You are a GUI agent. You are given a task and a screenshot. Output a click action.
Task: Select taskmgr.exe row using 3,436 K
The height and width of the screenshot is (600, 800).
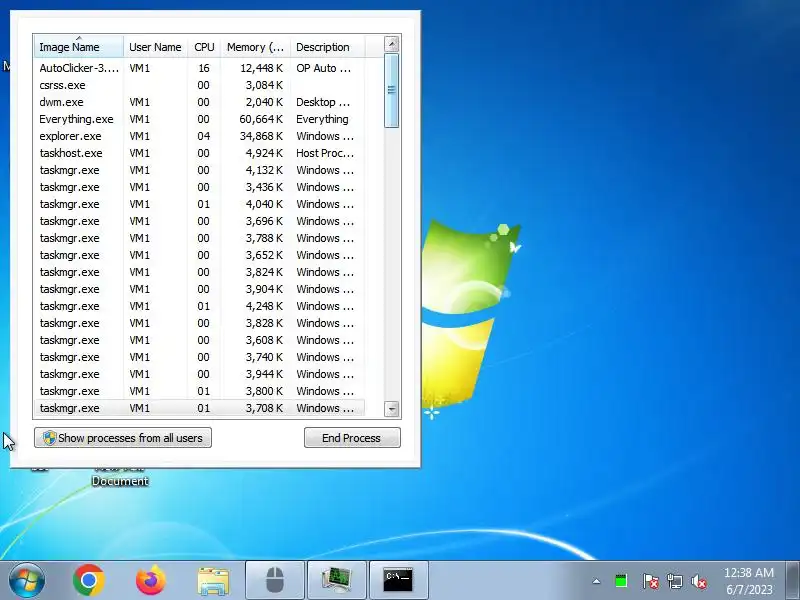199,187
